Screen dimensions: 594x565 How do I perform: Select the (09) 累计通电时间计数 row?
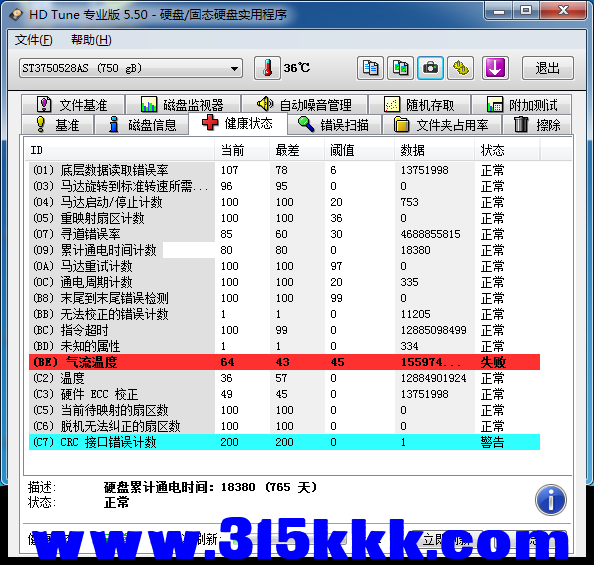pos(284,250)
